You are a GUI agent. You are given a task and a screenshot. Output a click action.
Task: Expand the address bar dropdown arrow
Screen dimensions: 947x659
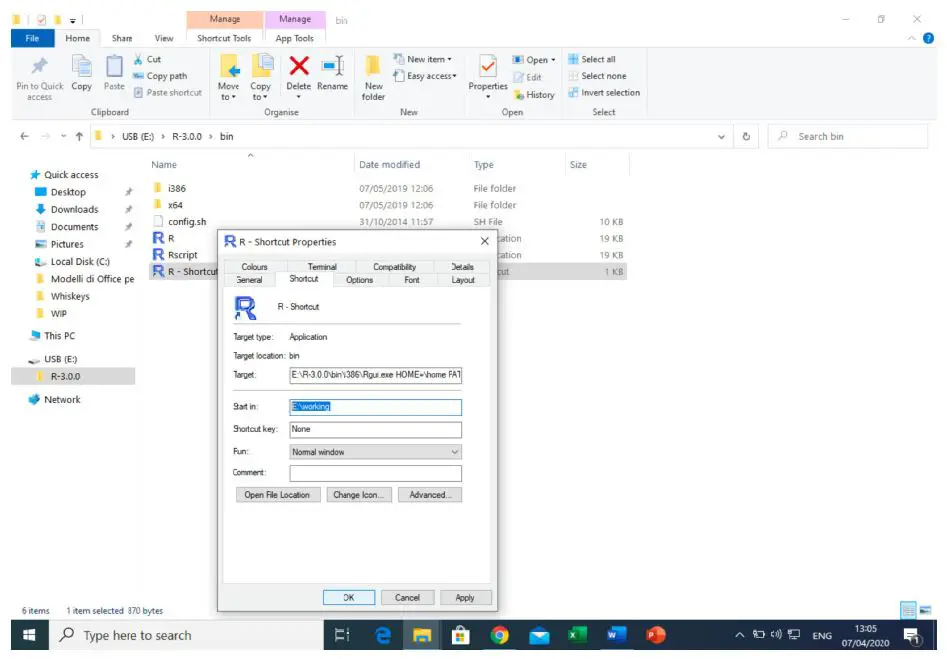[720, 136]
